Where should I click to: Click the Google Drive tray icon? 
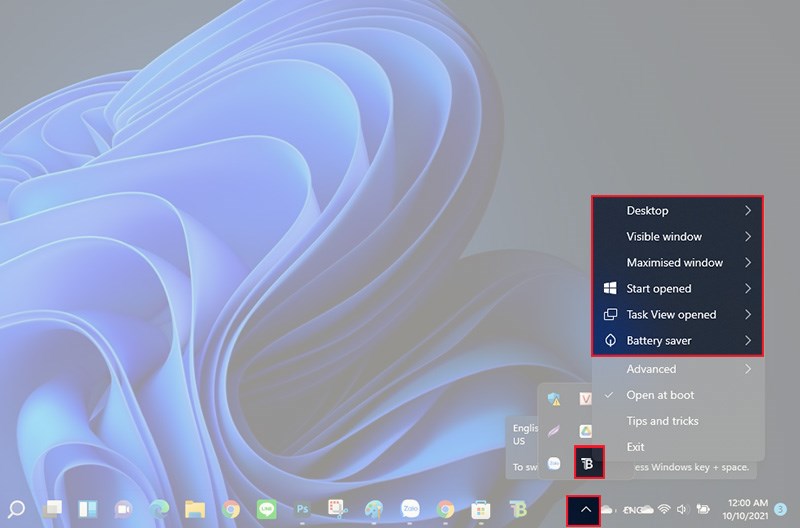point(585,431)
